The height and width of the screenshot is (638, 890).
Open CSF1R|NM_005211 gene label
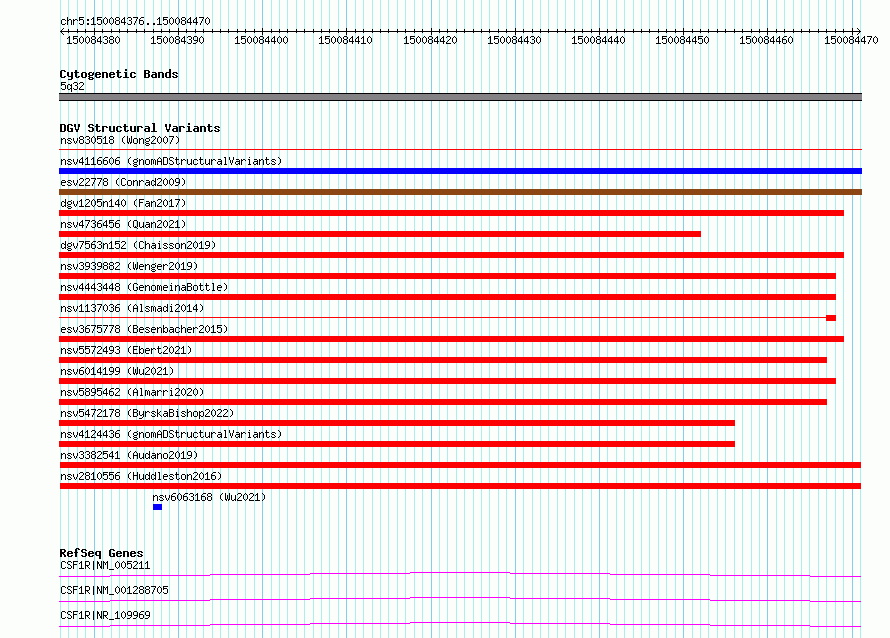click(x=105, y=565)
